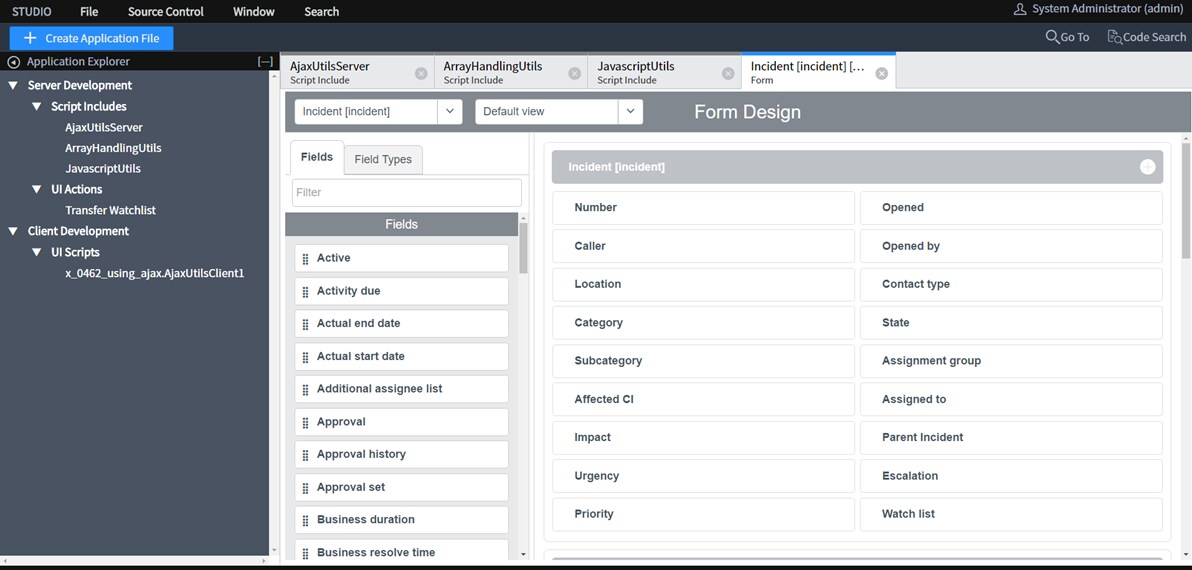This screenshot has height=570, width=1192.
Task: Select the Caller form field
Action: [x=703, y=246]
